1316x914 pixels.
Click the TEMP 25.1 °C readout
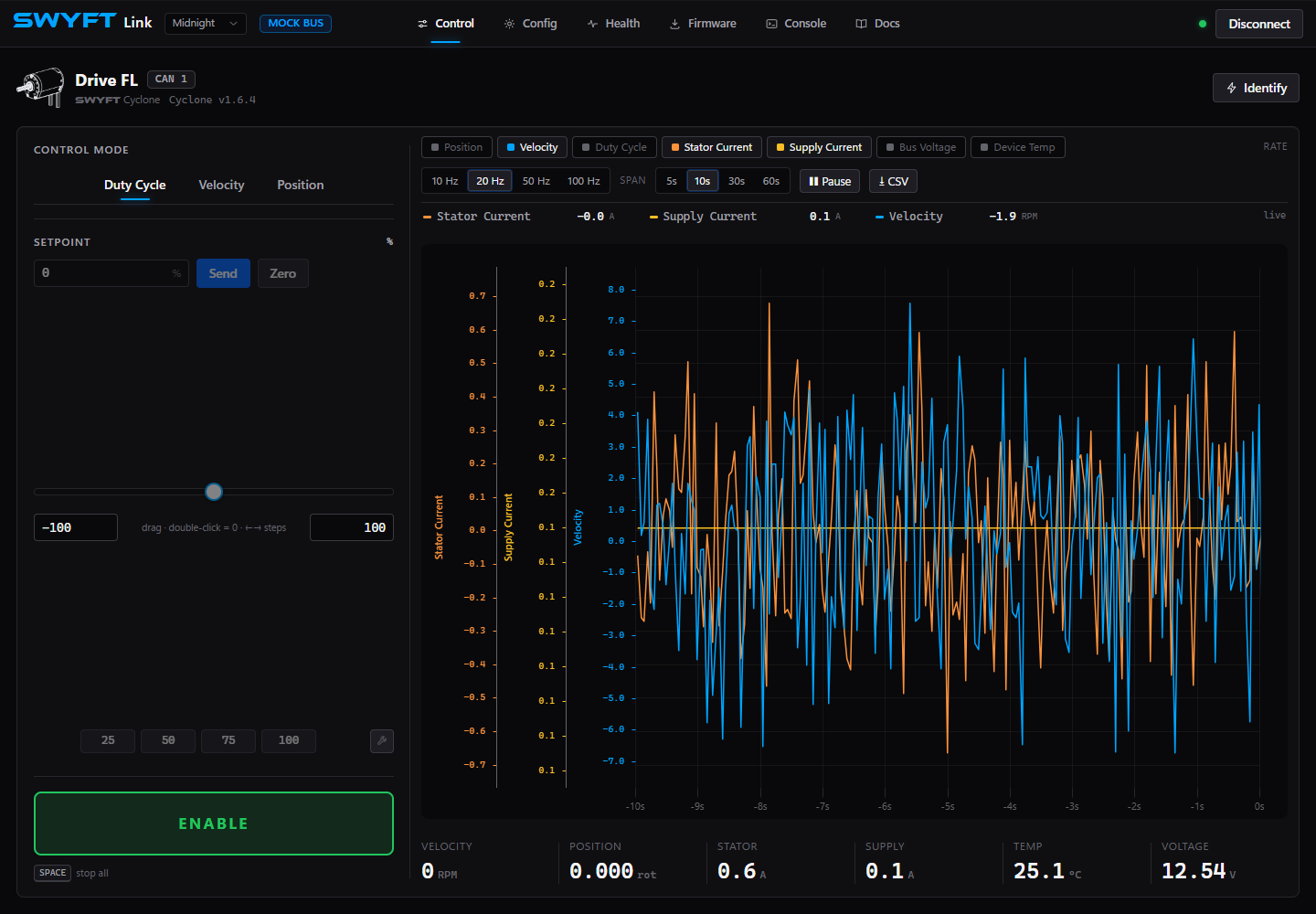pyautogui.click(x=1047, y=862)
